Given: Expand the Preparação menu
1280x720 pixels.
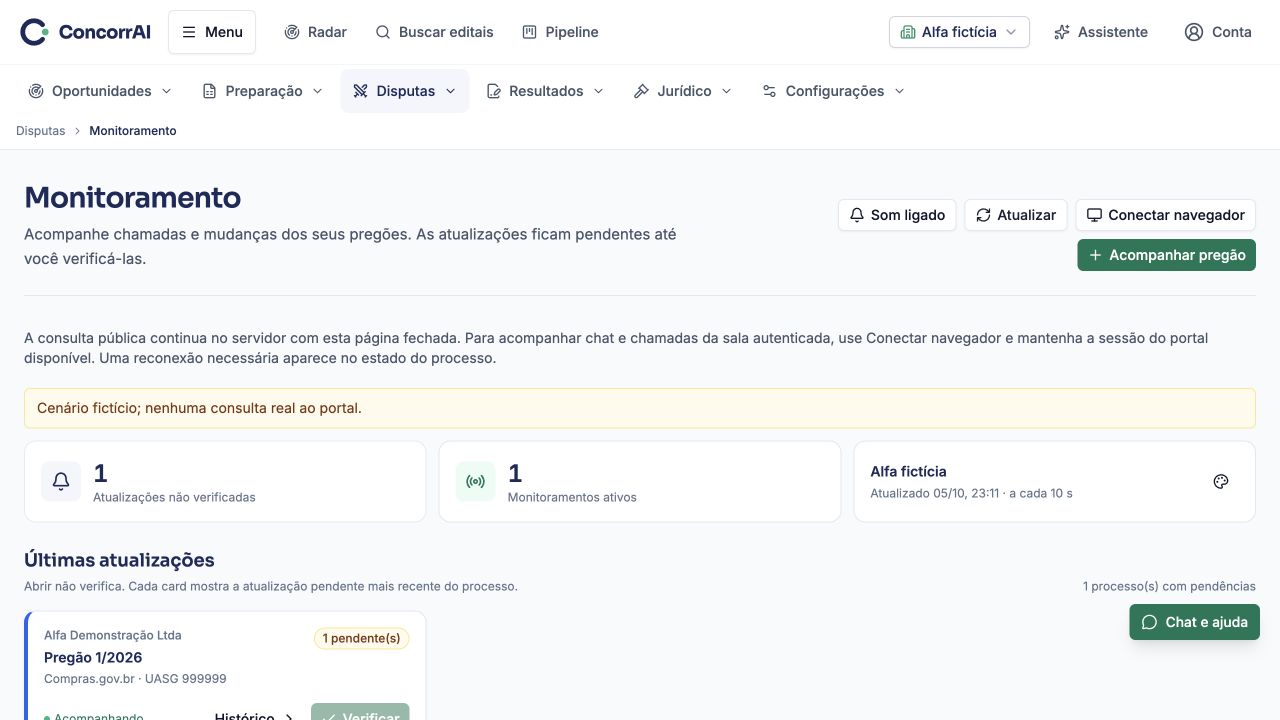Looking at the screenshot, I should click(263, 91).
